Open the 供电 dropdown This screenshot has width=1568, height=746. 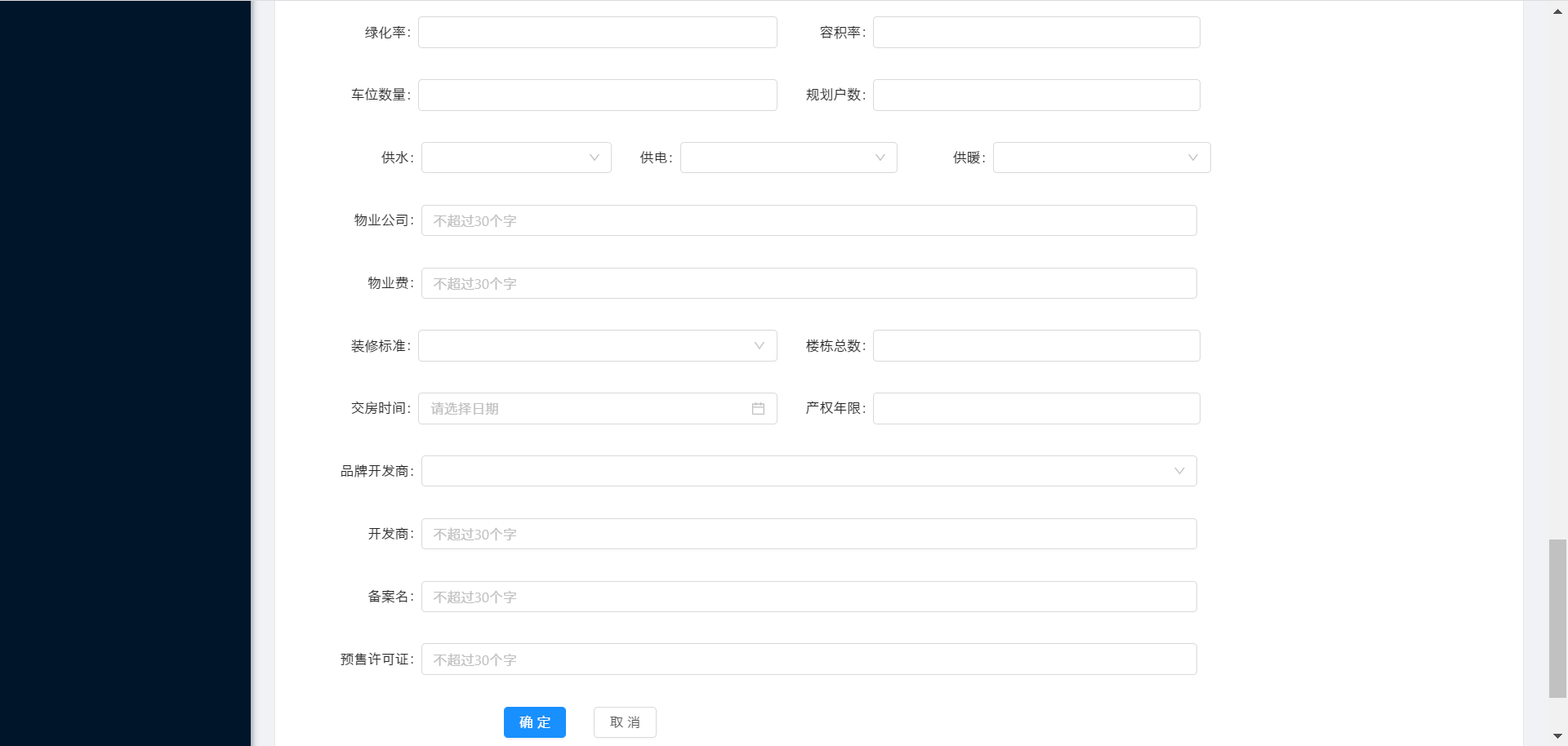[788, 158]
